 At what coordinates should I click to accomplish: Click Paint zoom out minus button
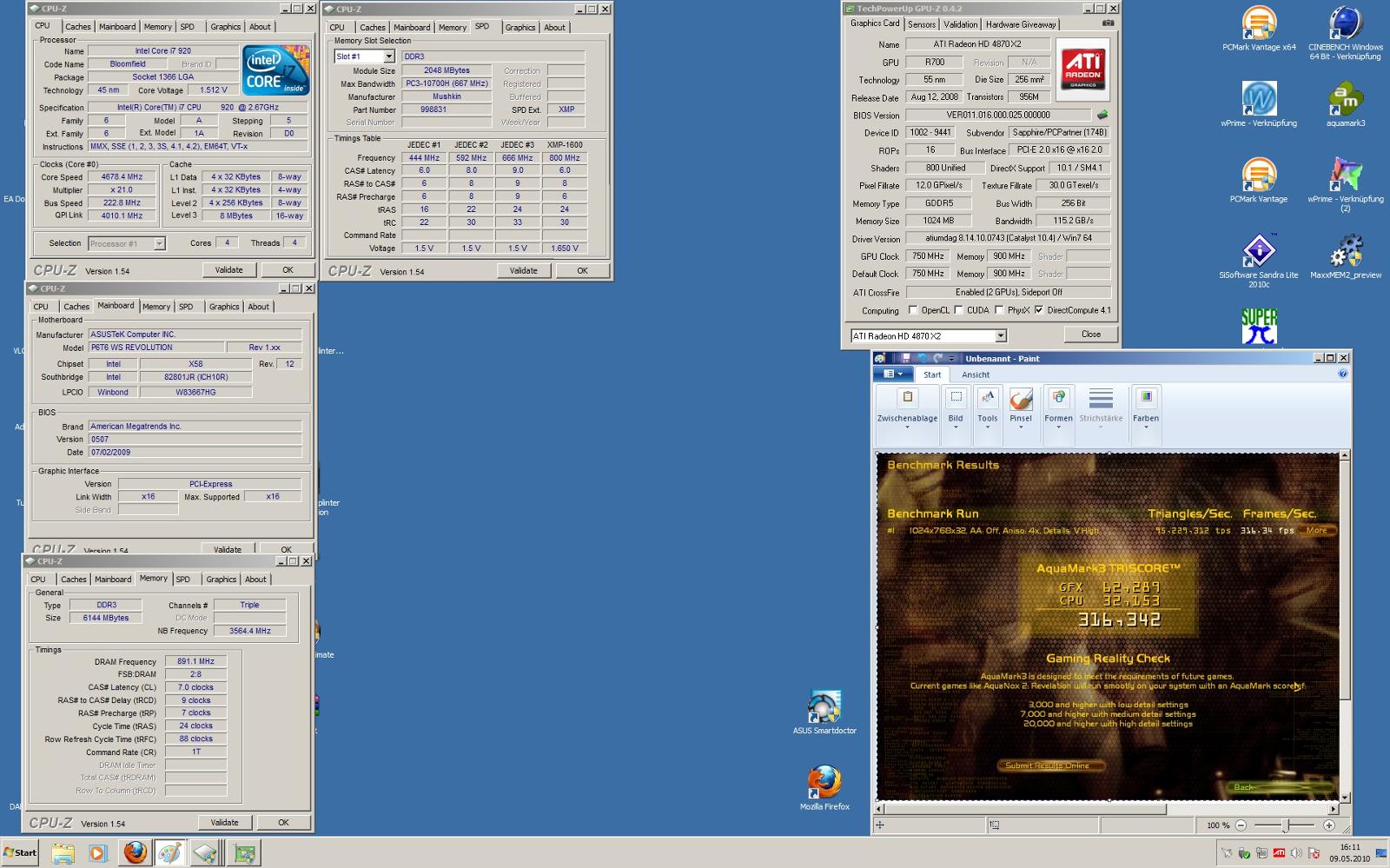[1241, 825]
